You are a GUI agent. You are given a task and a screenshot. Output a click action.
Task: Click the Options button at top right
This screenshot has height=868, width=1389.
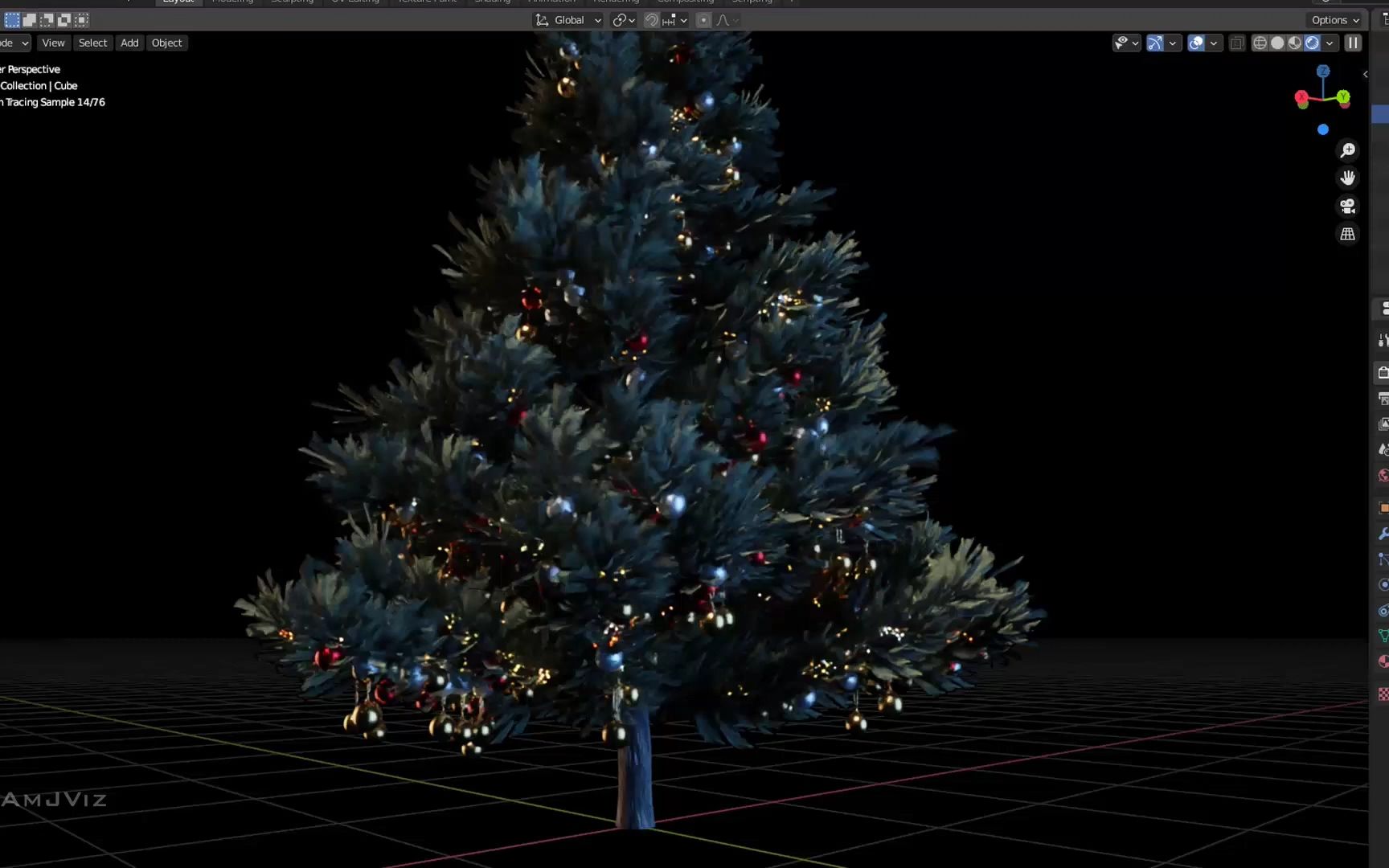(x=1334, y=19)
